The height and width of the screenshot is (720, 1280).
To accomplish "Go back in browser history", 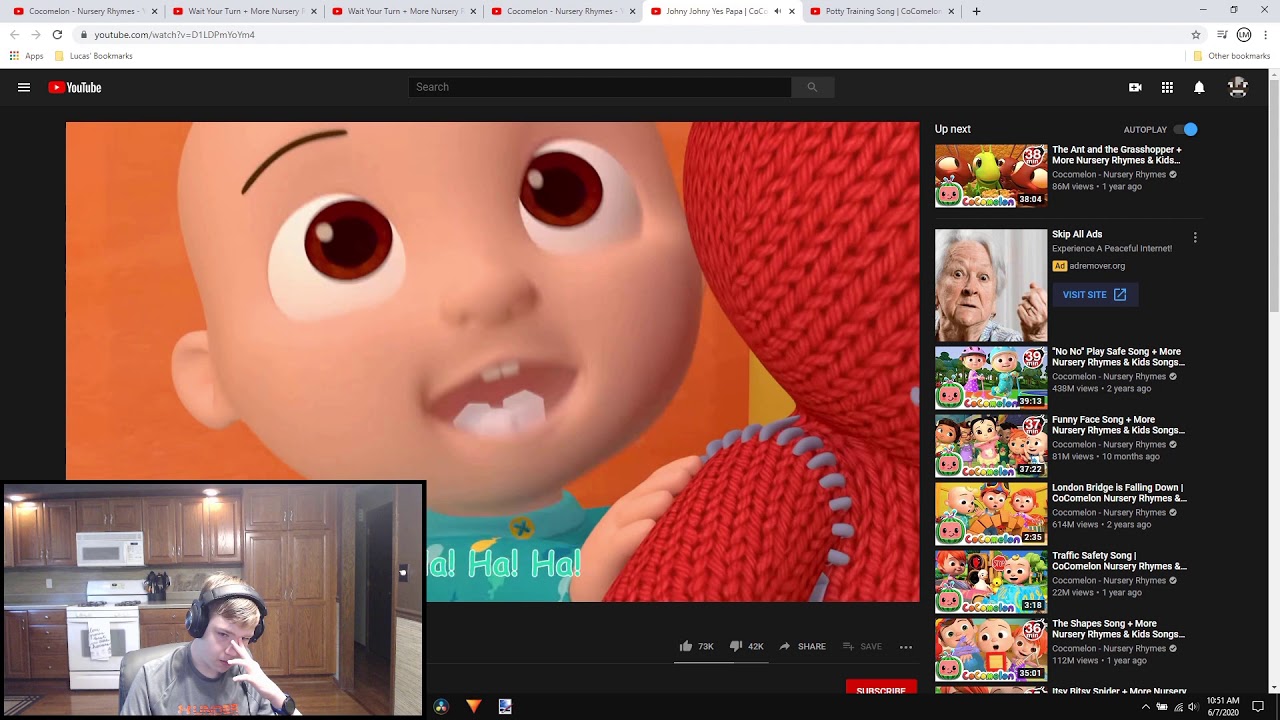I will (x=14, y=34).
